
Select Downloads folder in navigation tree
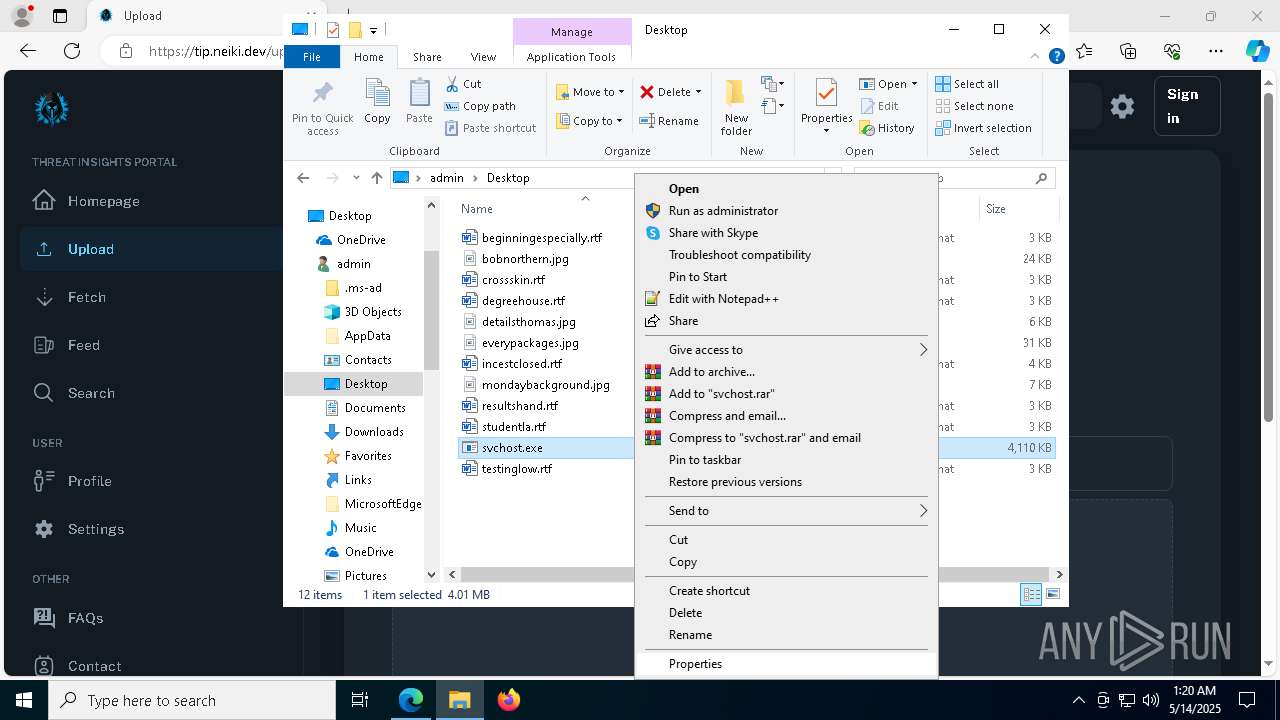[x=364, y=432]
